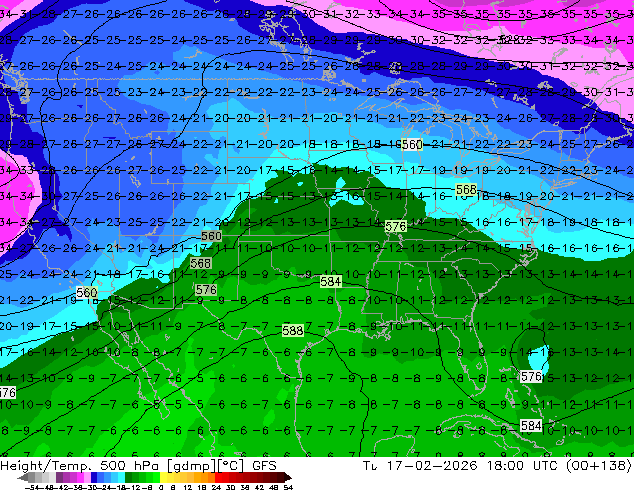Screen dimensions: 634x490
Task: Select the cyan segment of the color scale
Action: (121, 477)
